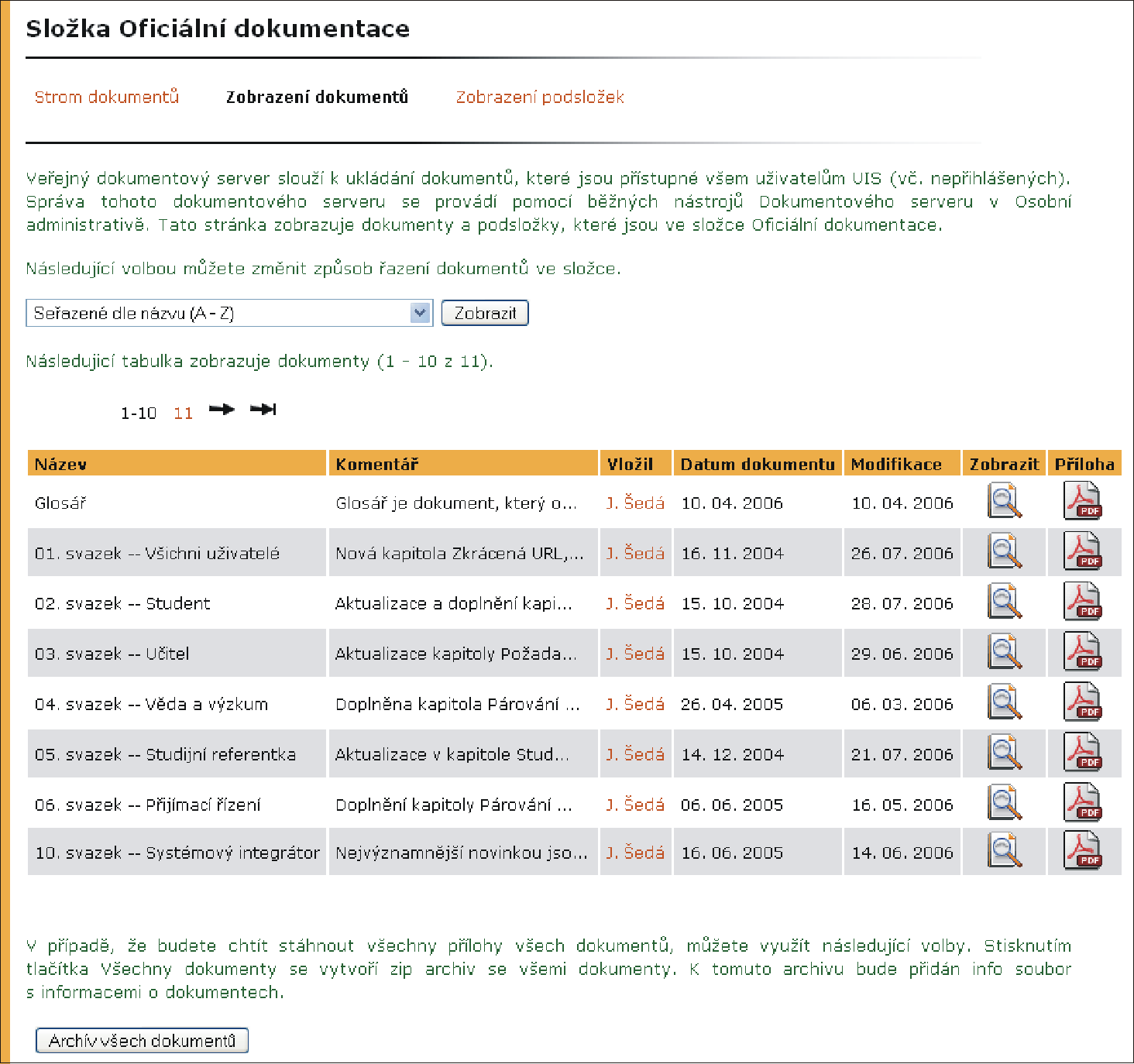Switch to Zobrazení podsložek tab
The image size is (1134, 1064).
[540, 97]
